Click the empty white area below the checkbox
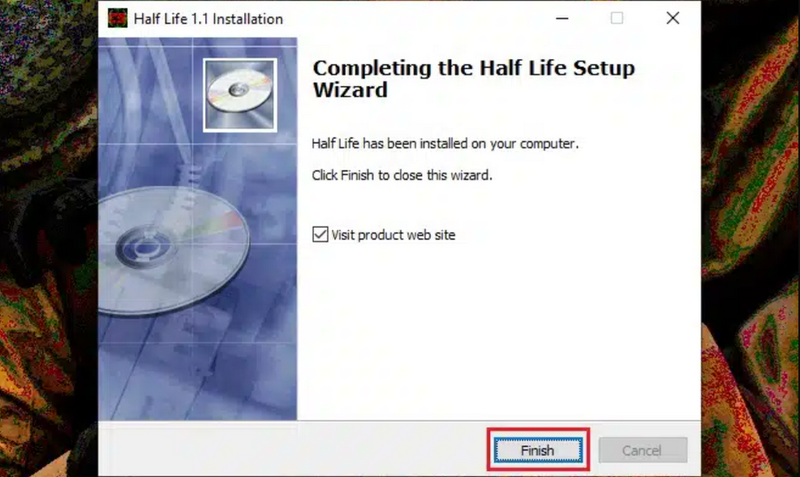 [x=497, y=332]
